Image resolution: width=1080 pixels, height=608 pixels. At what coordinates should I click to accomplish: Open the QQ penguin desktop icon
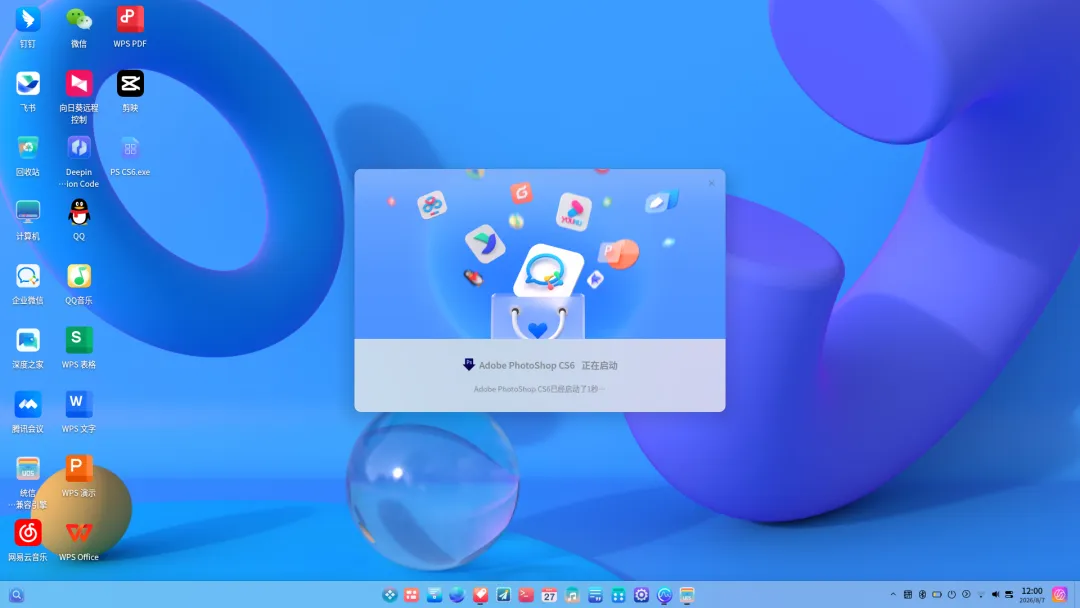pyautogui.click(x=79, y=211)
